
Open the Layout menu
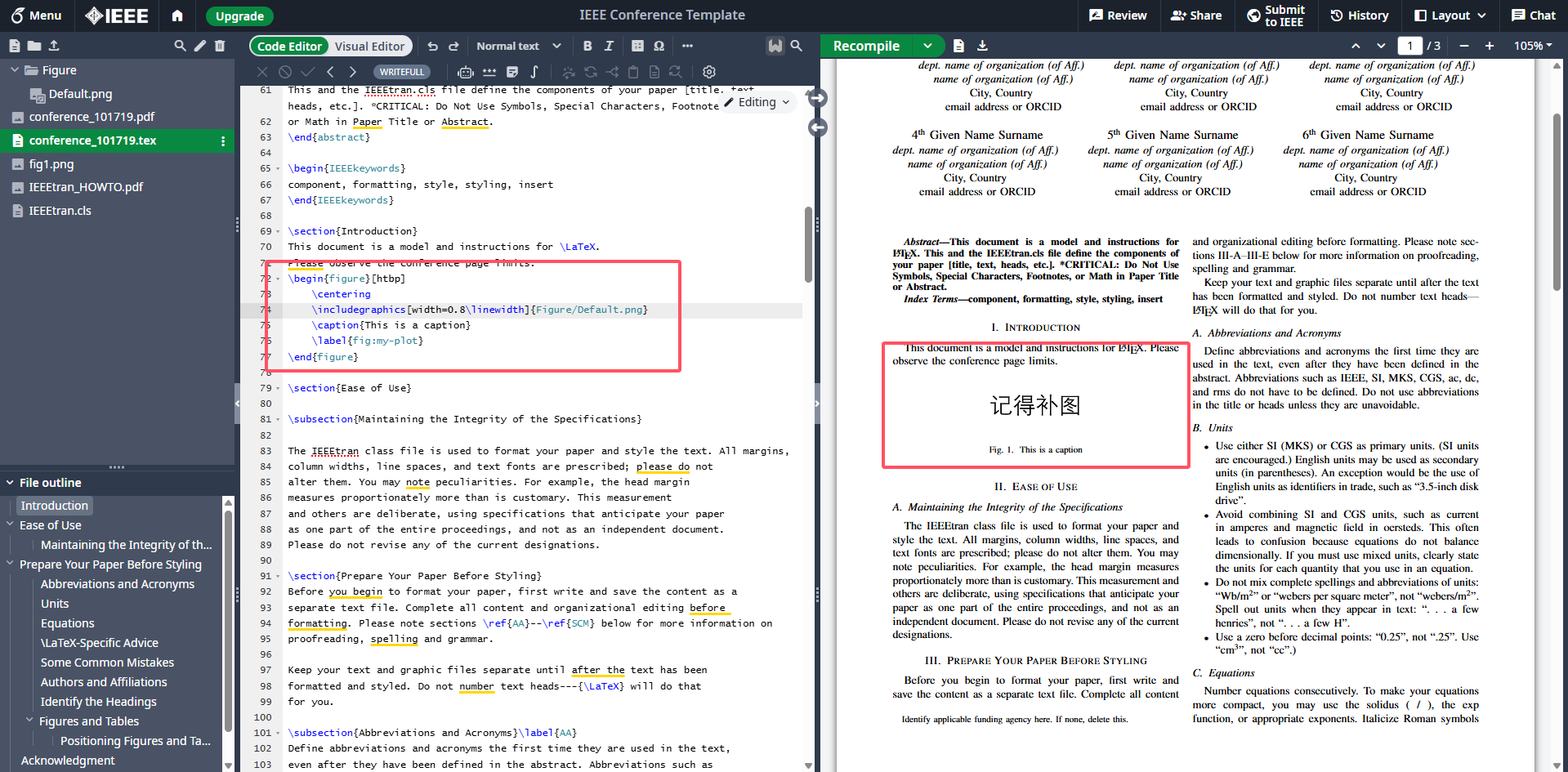1450,16
